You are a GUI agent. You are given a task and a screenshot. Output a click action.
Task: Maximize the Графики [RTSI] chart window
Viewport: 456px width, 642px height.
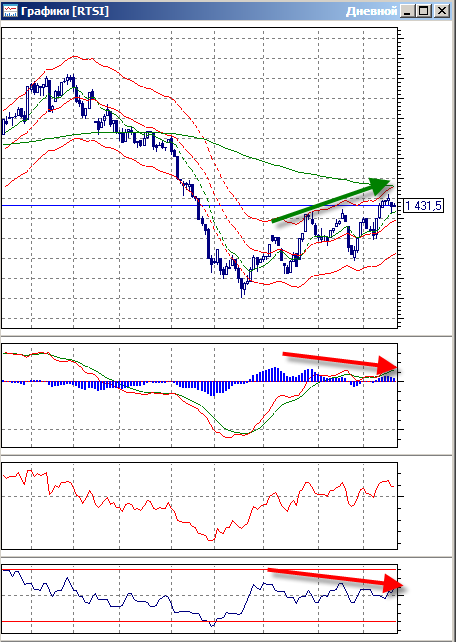point(424,11)
